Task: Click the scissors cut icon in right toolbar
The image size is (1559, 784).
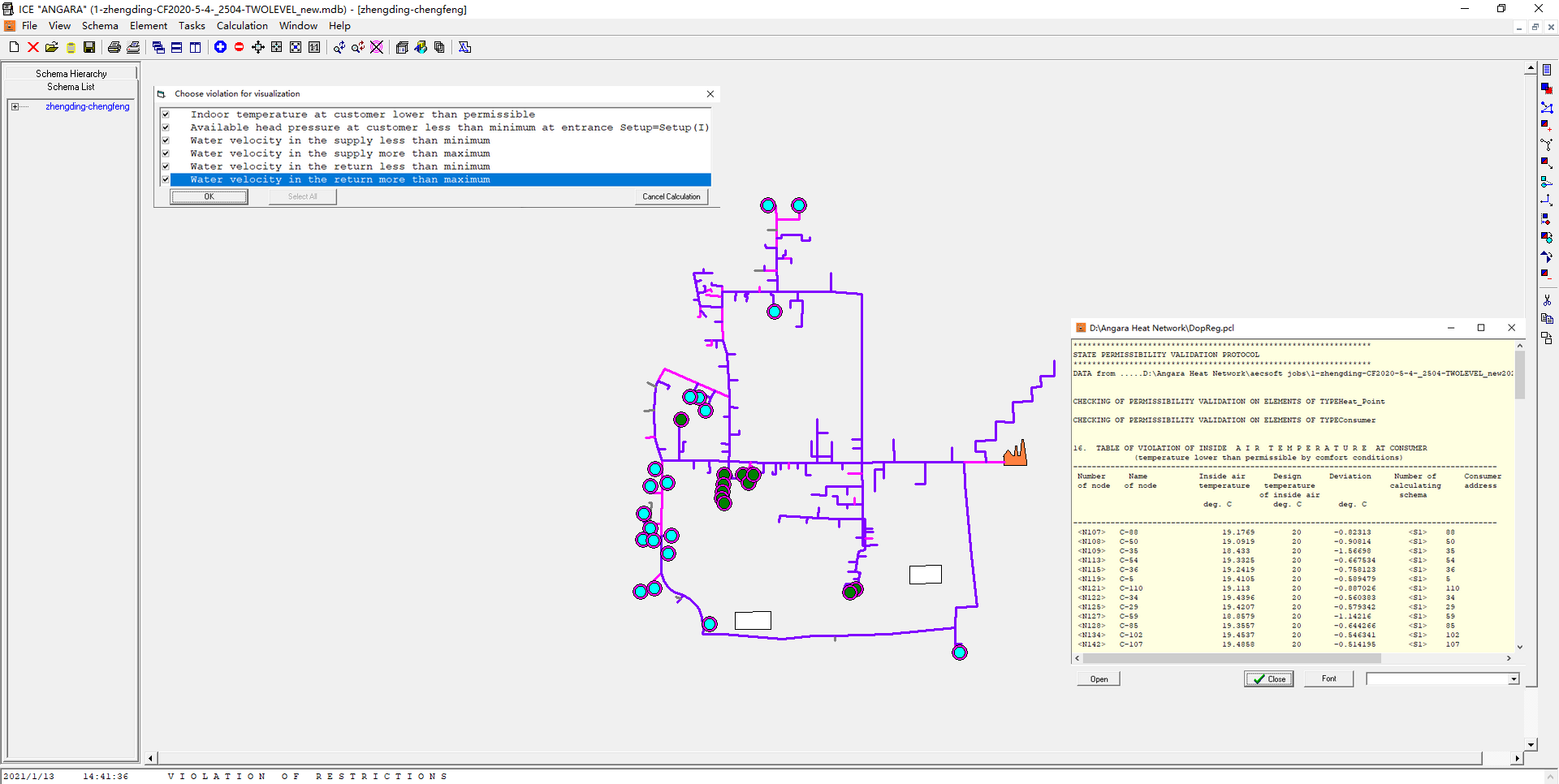Action: 1547,300
